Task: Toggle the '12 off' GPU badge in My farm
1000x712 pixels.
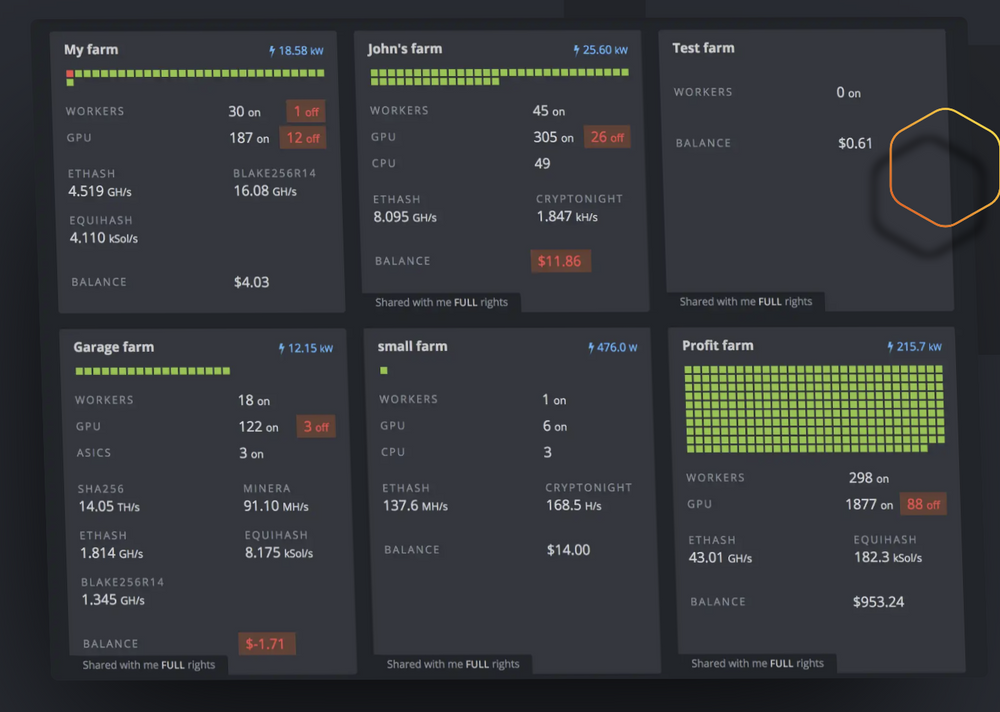Action: (x=303, y=137)
